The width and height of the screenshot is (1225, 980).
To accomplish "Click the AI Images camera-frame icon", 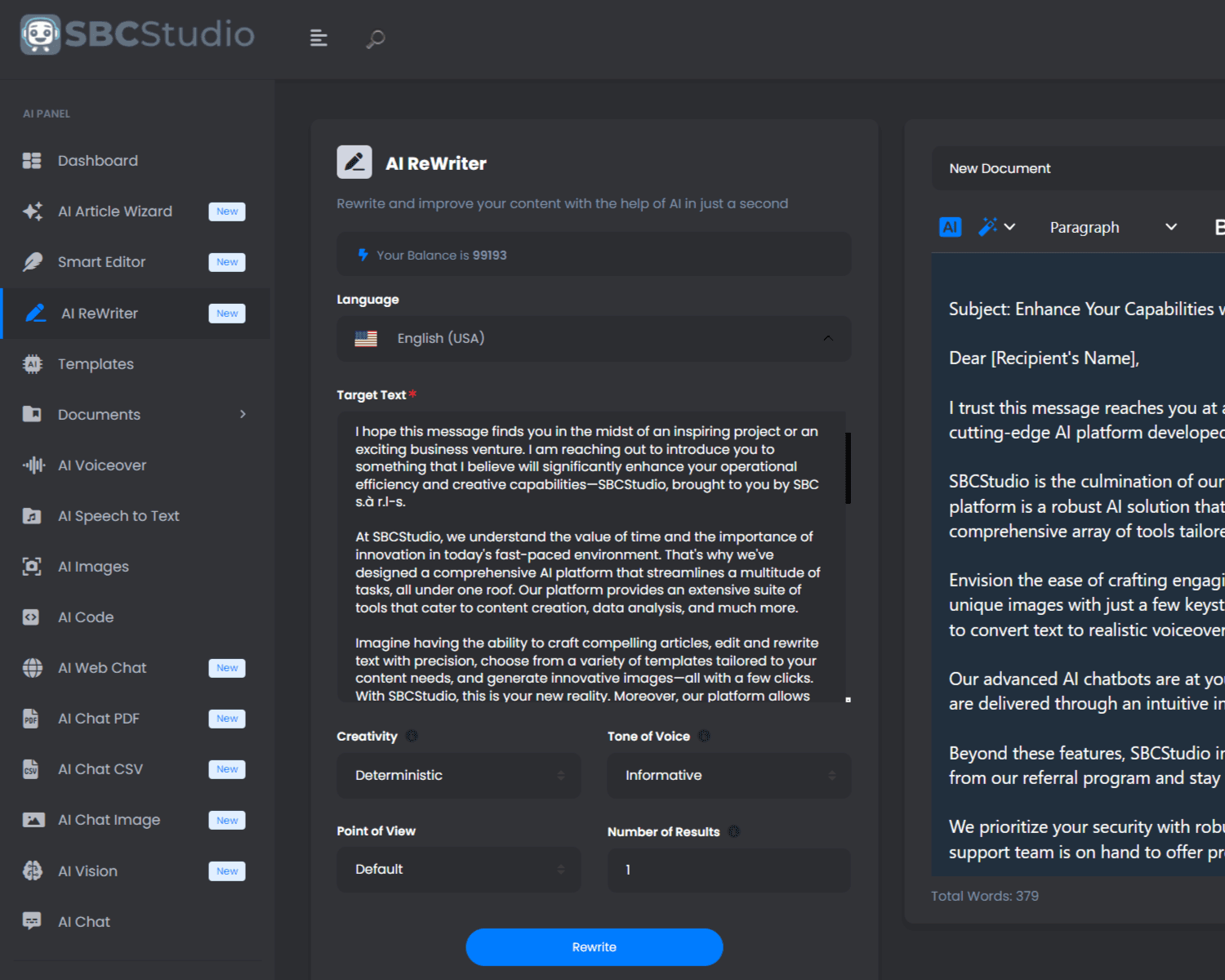I will [x=32, y=567].
